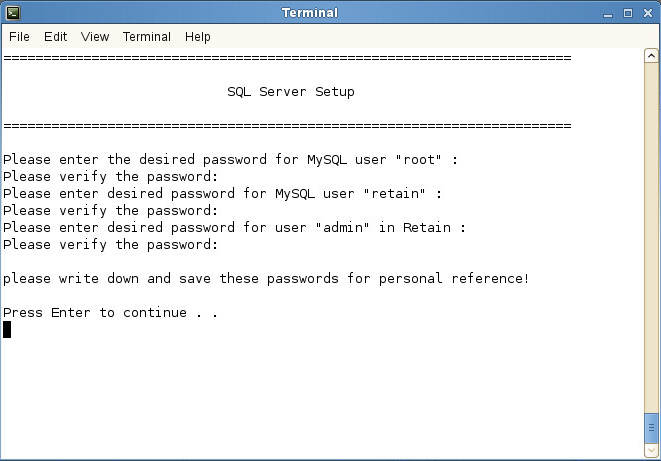Open the Help menu
This screenshot has width=661, height=461.
pyautogui.click(x=198, y=37)
